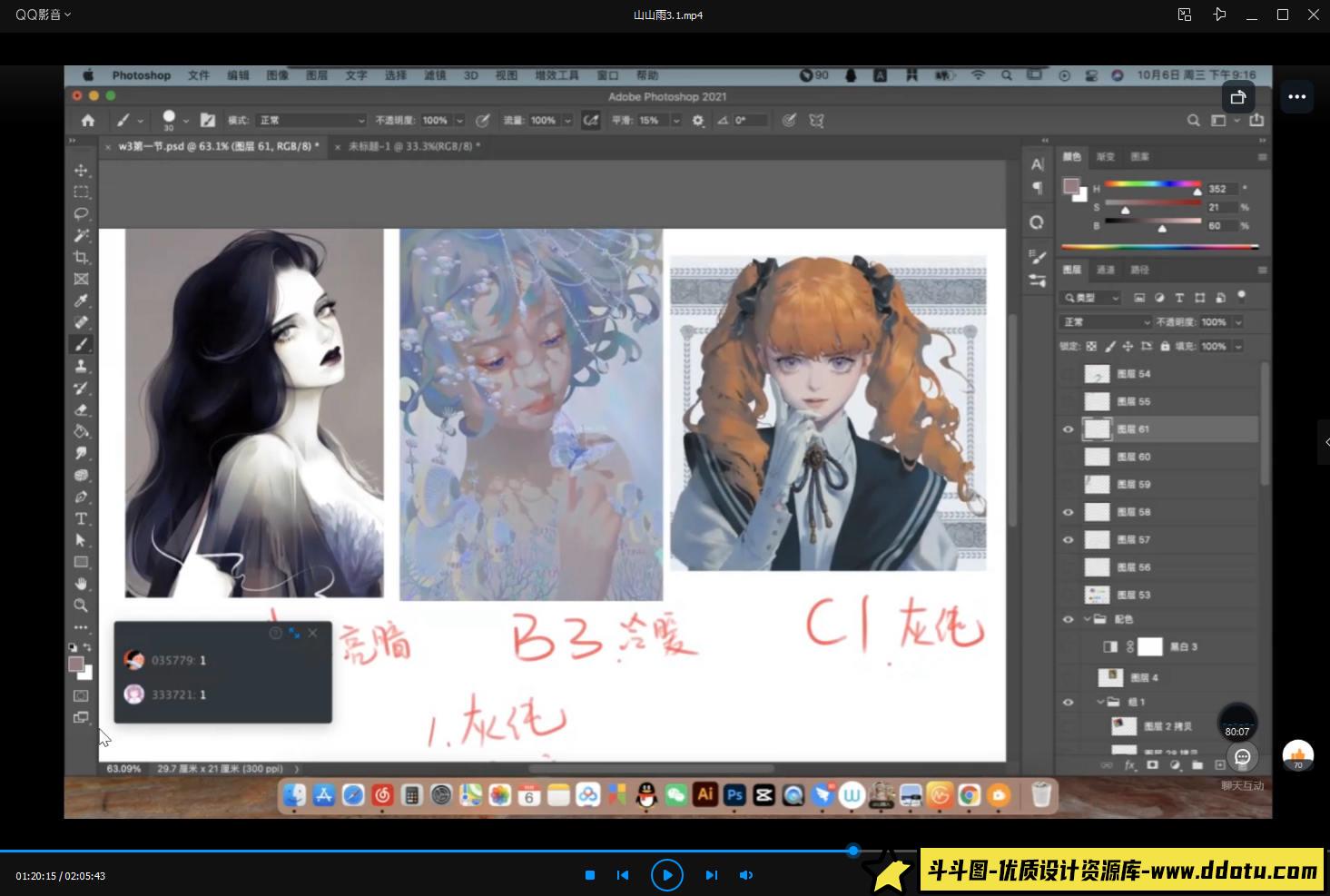The height and width of the screenshot is (896, 1330).
Task: Hide layer 图层 57 with eye icon
Action: point(1068,539)
